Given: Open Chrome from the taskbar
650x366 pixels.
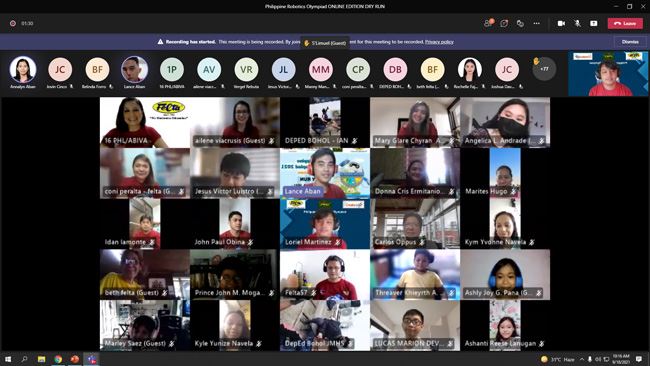Looking at the screenshot, I should pos(58,359).
